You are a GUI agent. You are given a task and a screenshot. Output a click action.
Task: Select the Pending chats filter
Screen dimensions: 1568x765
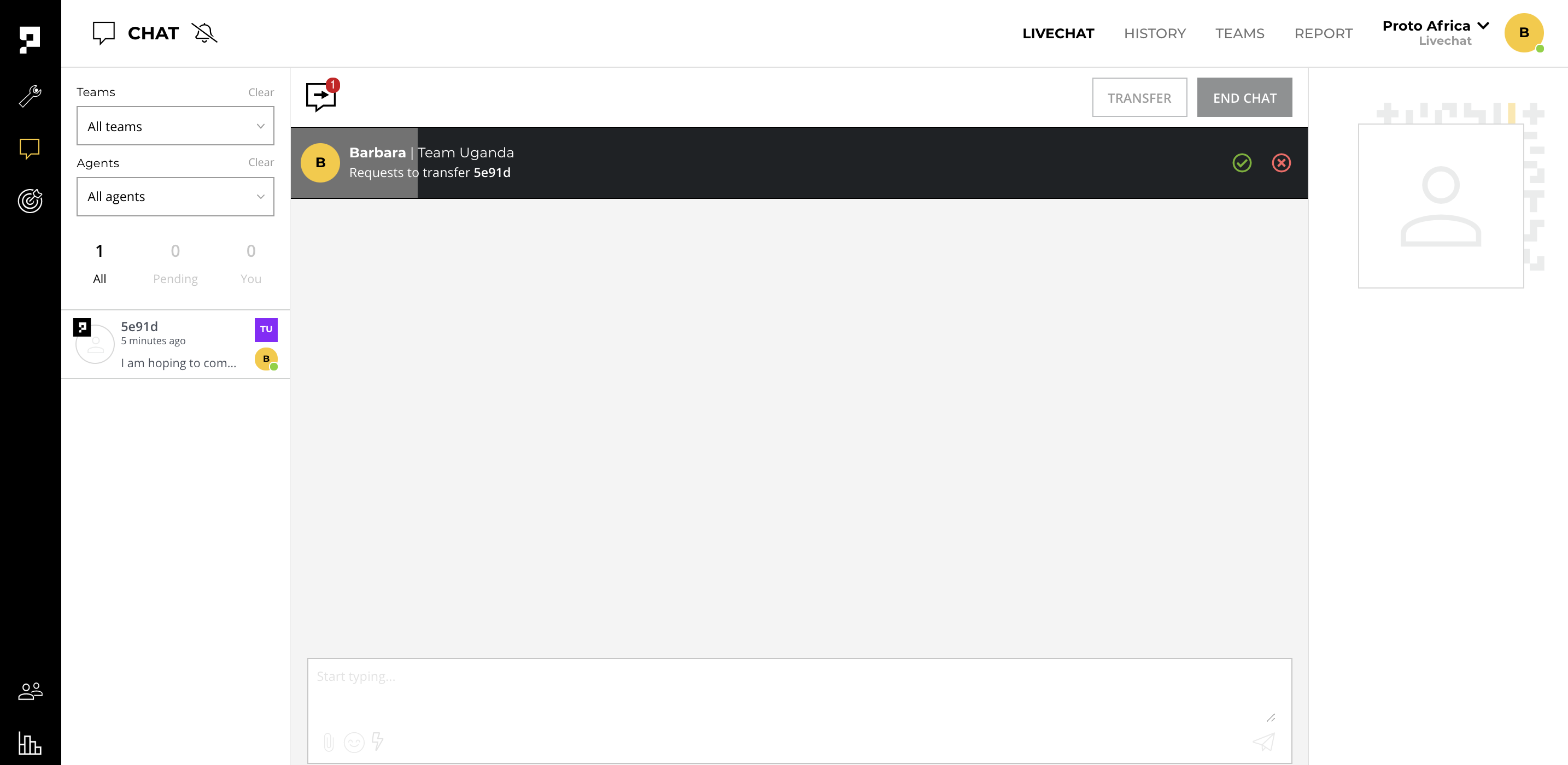(175, 264)
